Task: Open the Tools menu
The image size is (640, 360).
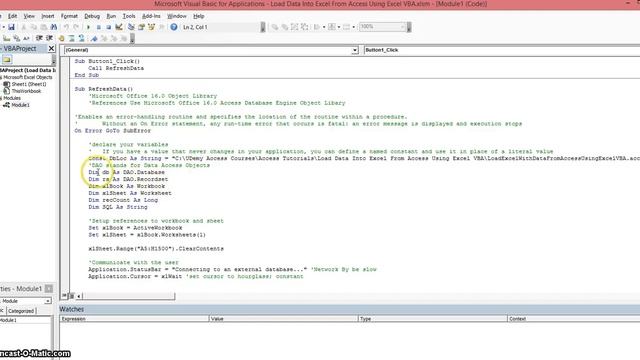Action: point(129,16)
